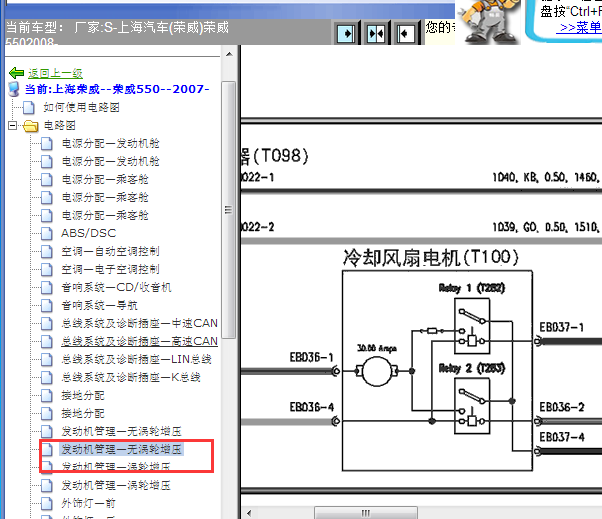This screenshot has height=519, width=602.
Task: Collapse the 电路图 folder
Action: (x=12, y=126)
